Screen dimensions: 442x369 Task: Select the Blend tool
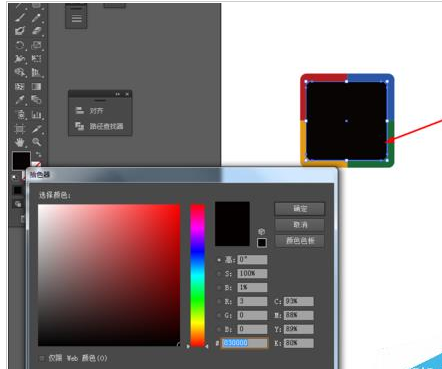coord(36,100)
